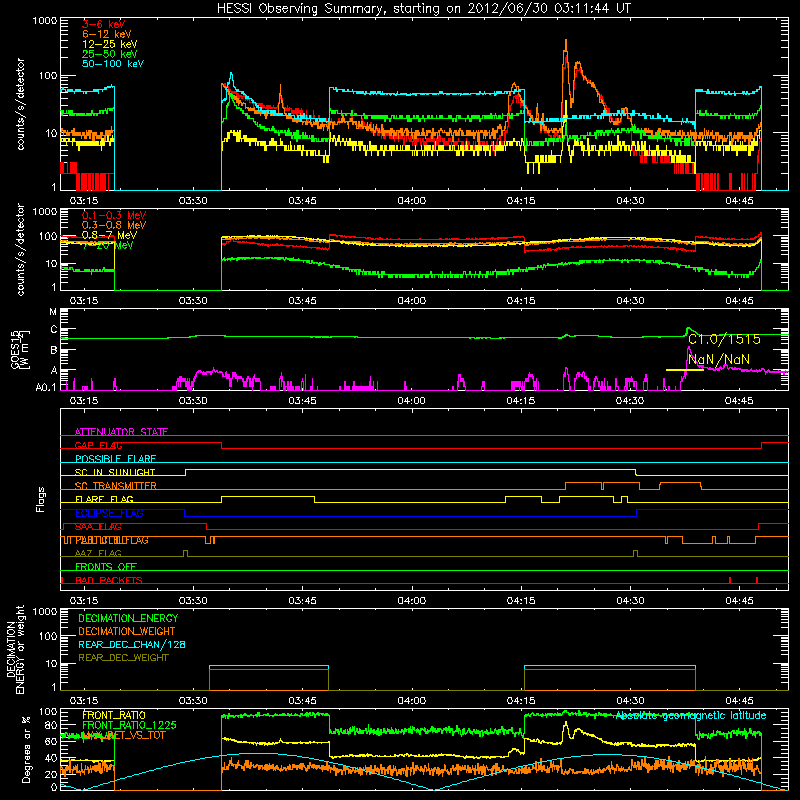
Task: Click the DECIMATION_ENERGY legend label
Action: click(x=128, y=618)
